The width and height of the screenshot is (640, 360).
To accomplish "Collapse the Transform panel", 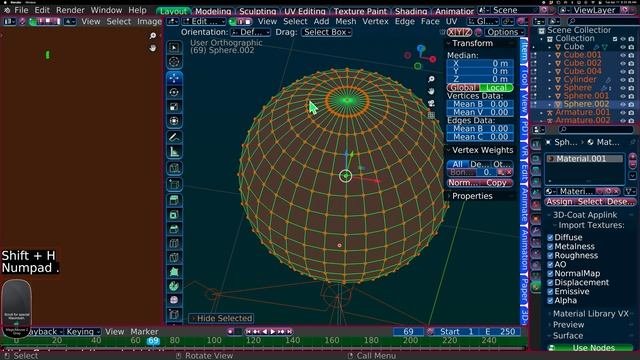I will [472, 43].
